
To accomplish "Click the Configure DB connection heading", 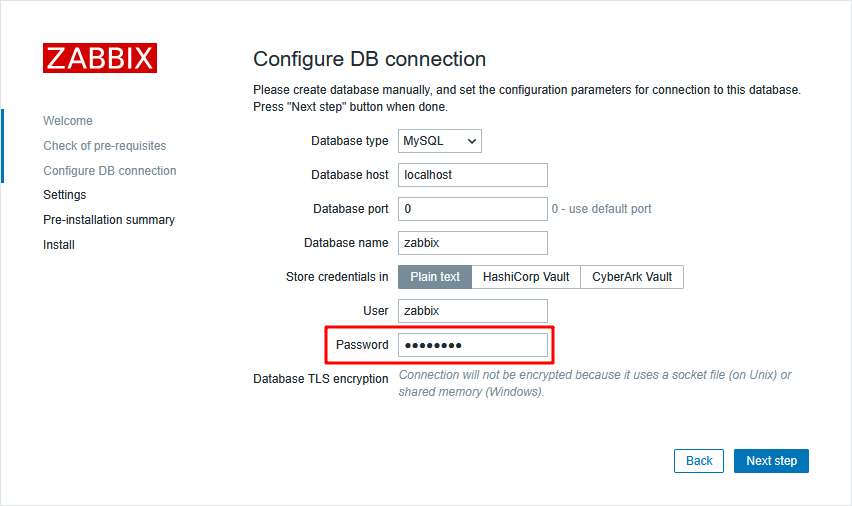I will click(370, 59).
